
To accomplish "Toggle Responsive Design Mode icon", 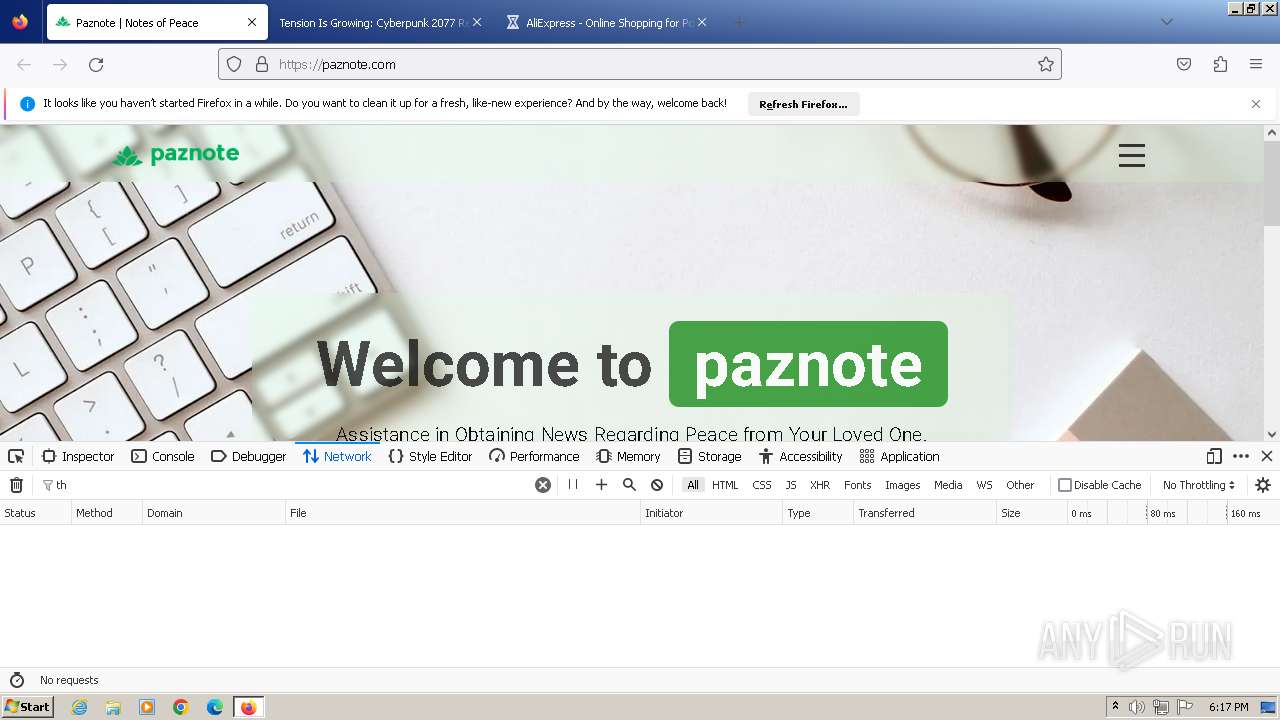I will pyautogui.click(x=1214, y=456).
